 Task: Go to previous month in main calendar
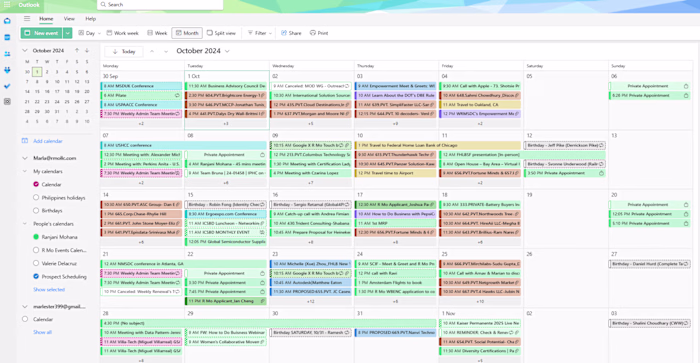click(x=152, y=51)
